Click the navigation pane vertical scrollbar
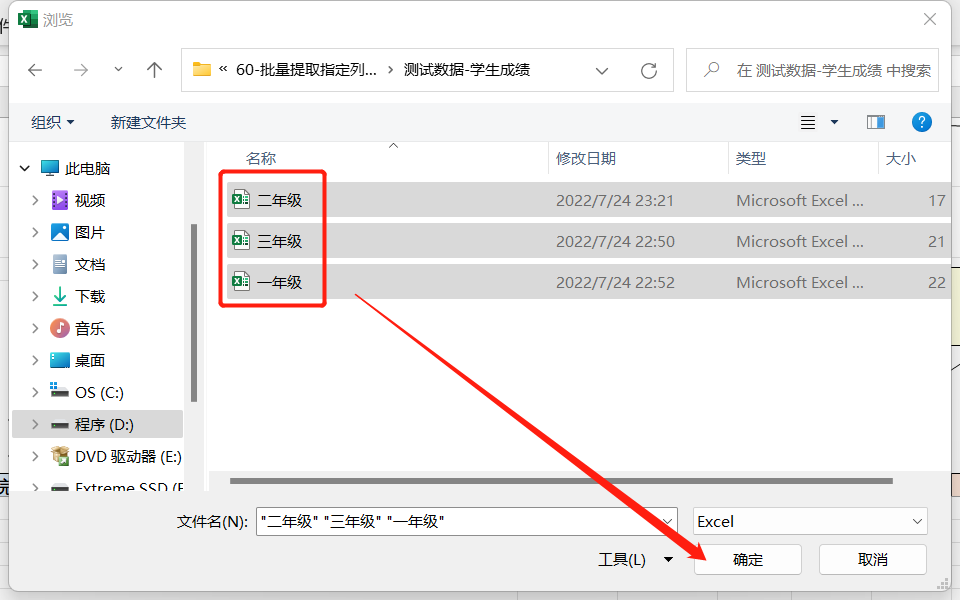The width and height of the screenshot is (960, 600). 194,312
